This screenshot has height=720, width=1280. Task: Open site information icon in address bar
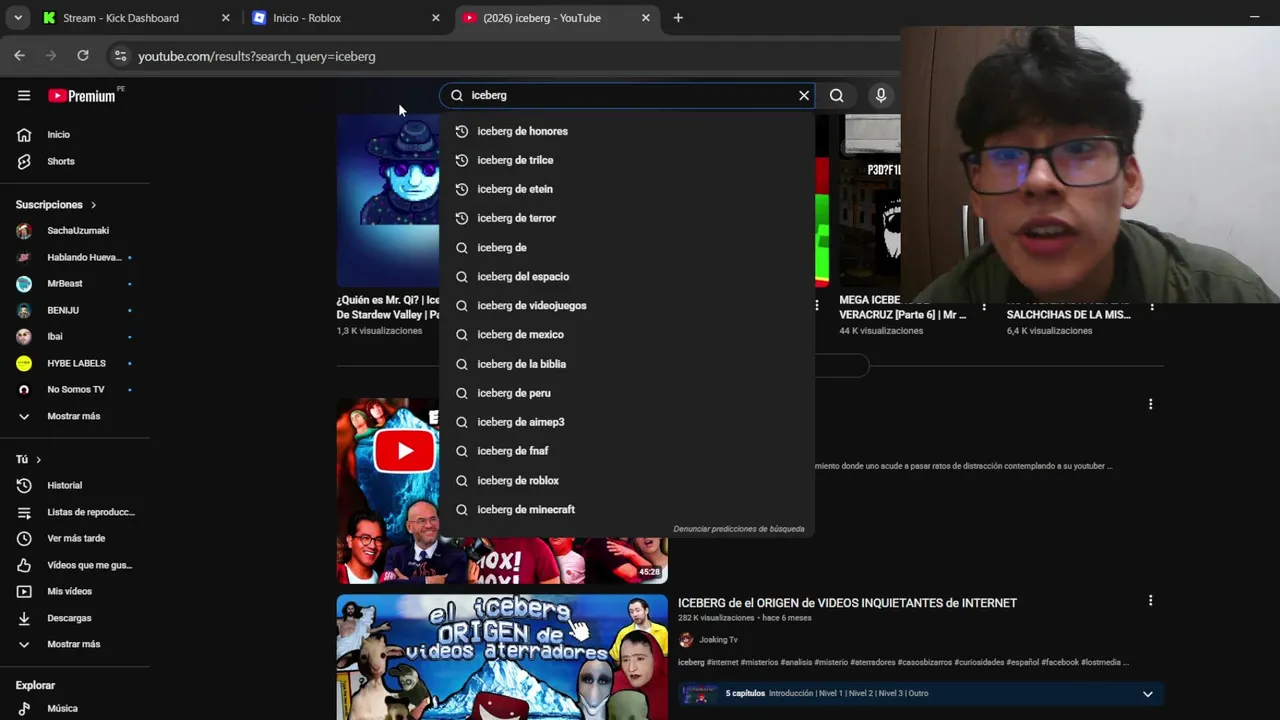(120, 56)
